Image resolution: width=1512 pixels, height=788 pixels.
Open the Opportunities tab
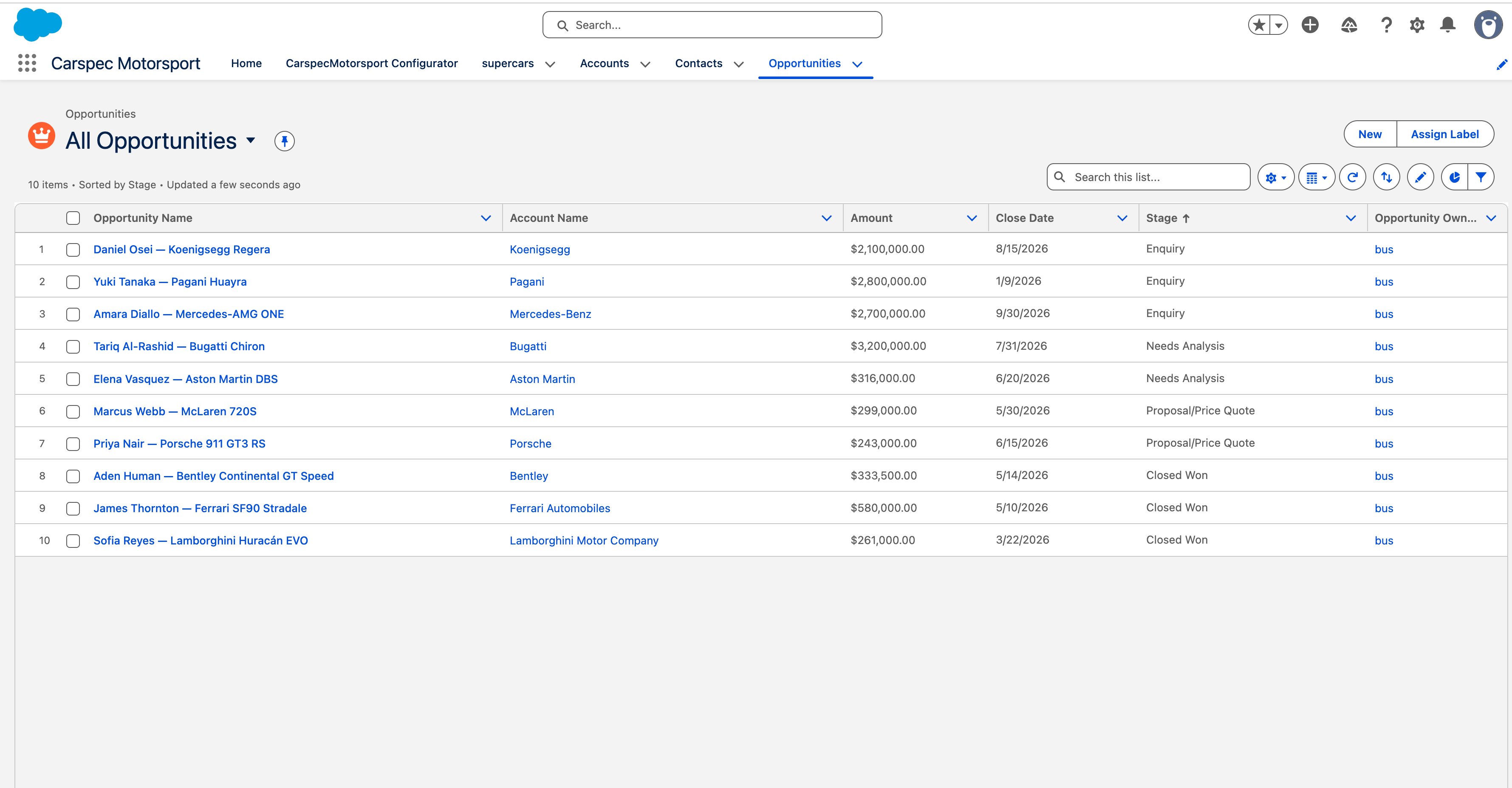805,63
